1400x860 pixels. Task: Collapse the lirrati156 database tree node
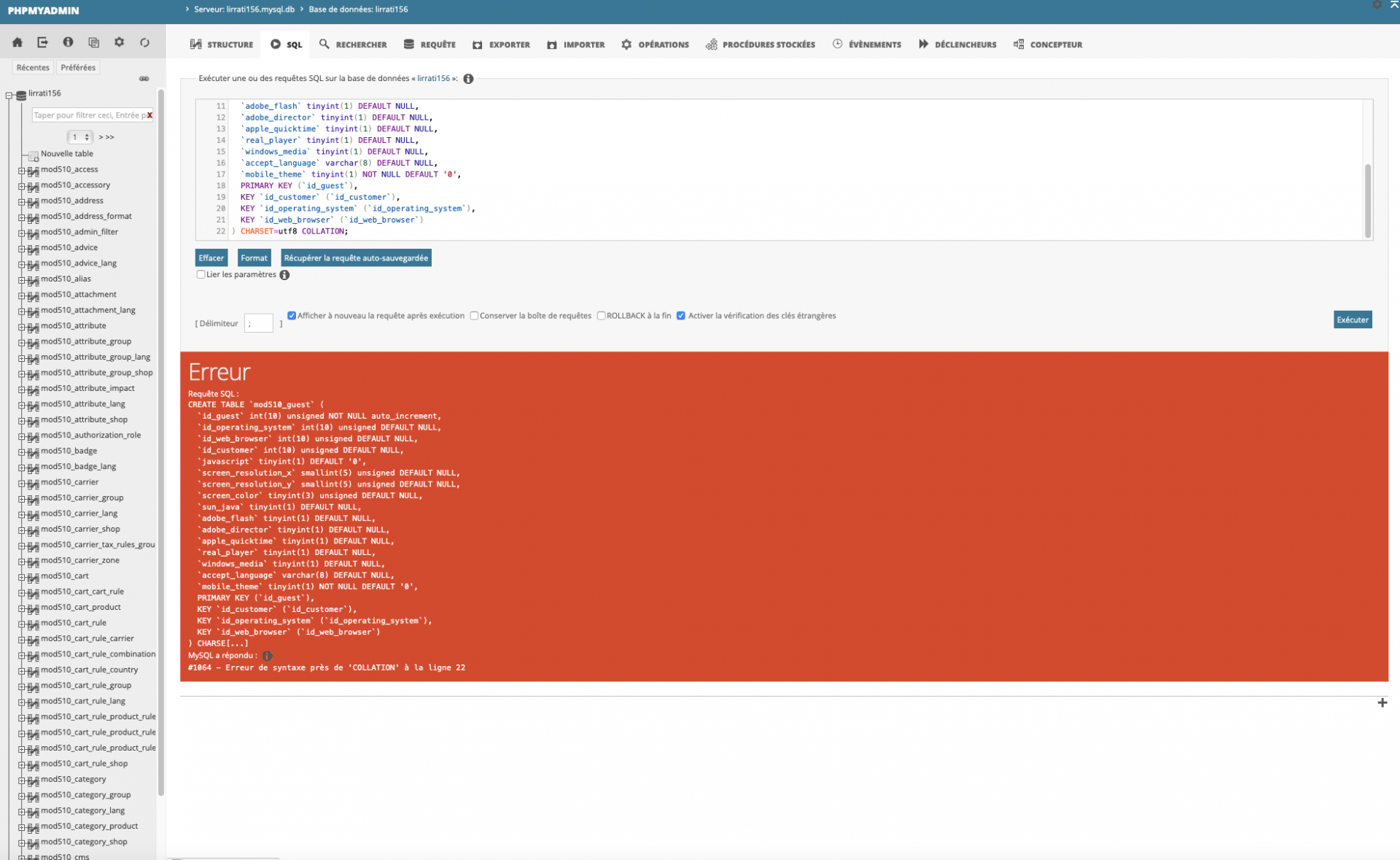tap(9, 95)
